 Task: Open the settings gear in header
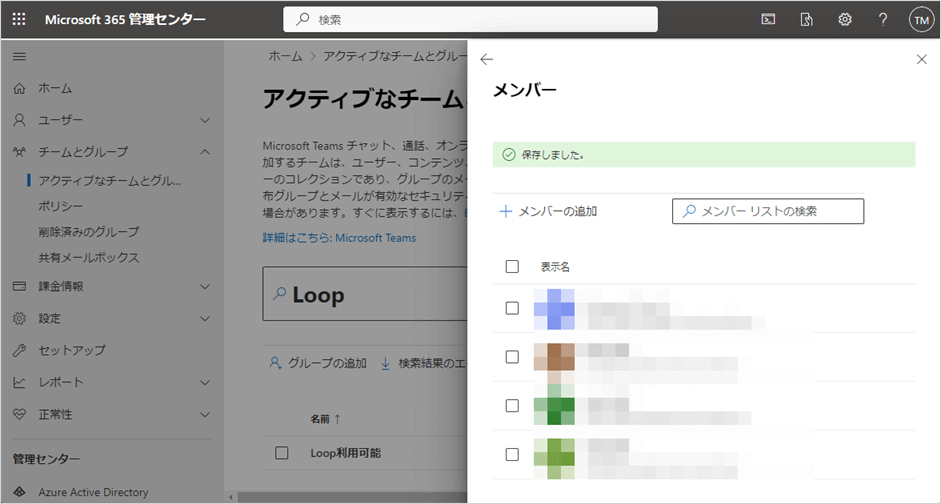point(845,20)
